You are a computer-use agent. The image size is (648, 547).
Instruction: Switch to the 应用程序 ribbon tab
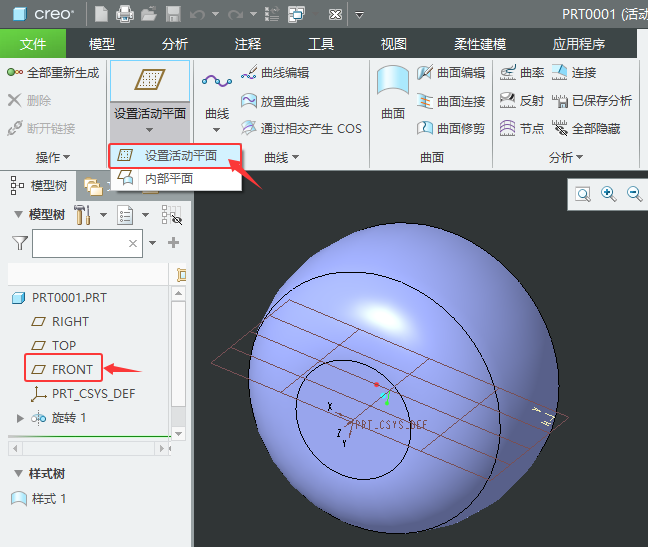coord(579,43)
